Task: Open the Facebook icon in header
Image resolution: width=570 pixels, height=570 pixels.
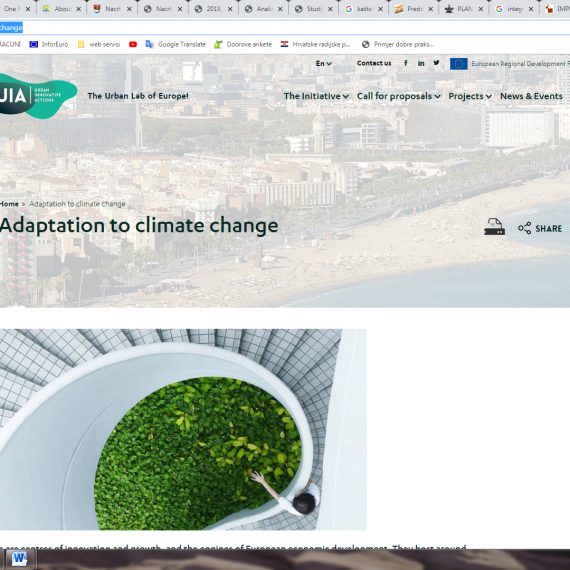Action: pyautogui.click(x=406, y=63)
